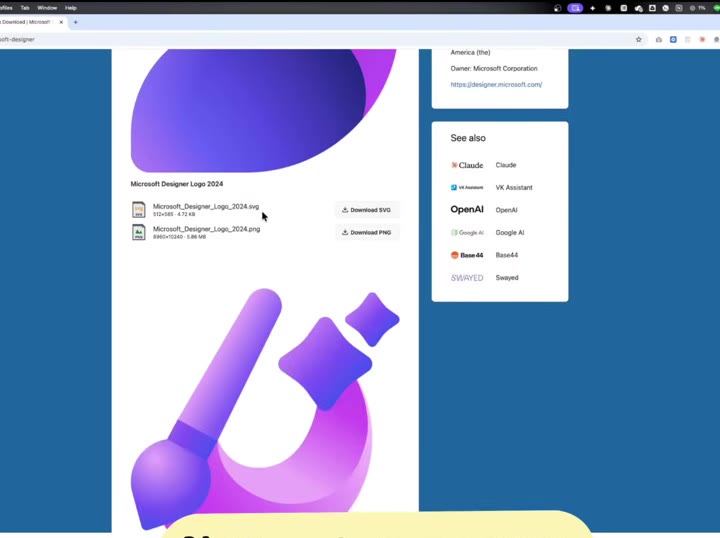Click the 'See also' heading
Viewport: 720px width, 538px height.
[x=468, y=138]
